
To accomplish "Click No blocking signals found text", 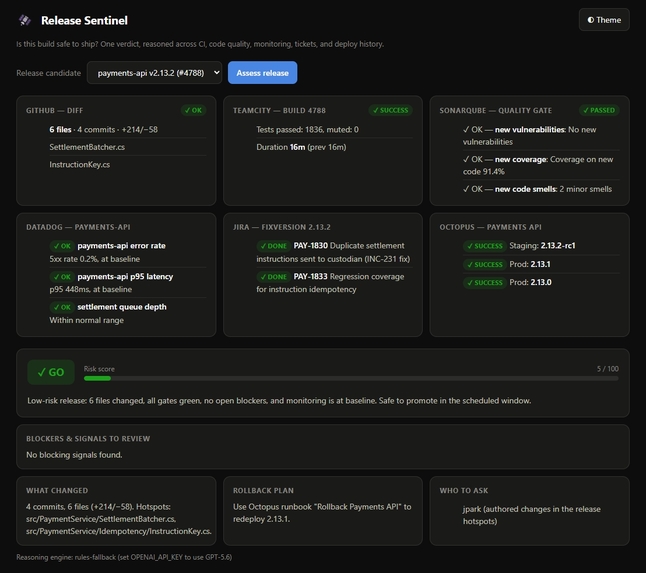I will point(74,455).
